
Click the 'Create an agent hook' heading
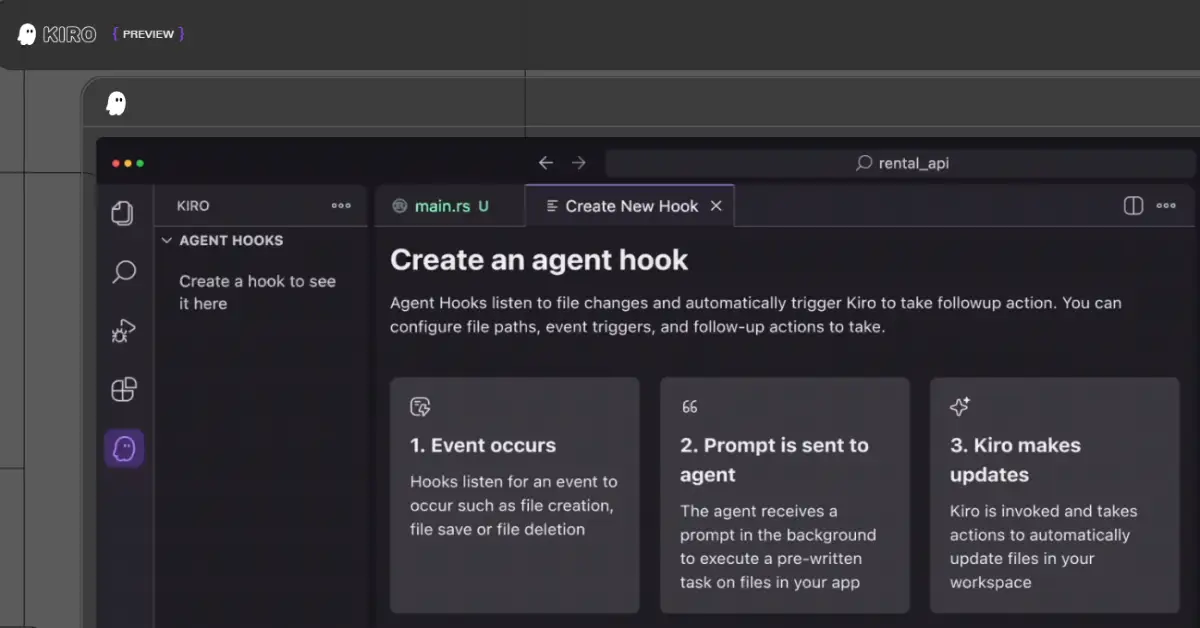pos(539,260)
